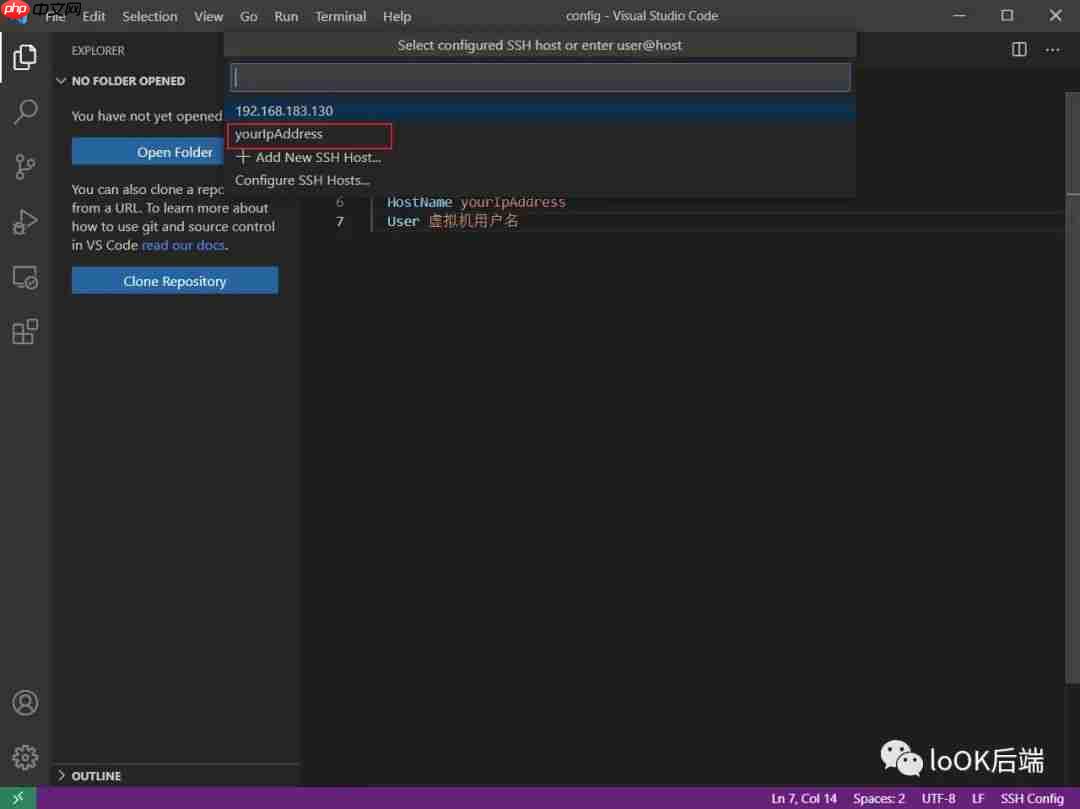Open the Terminal menu
Image resolution: width=1080 pixels, height=809 pixels.
tap(340, 16)
